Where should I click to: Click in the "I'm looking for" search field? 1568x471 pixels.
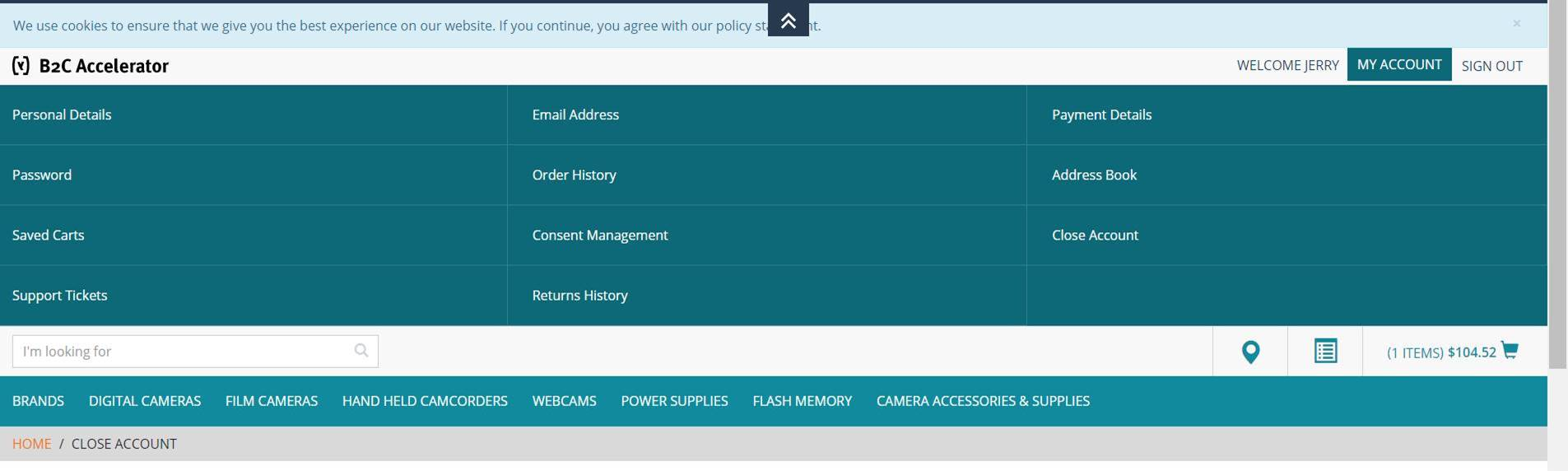181,352
